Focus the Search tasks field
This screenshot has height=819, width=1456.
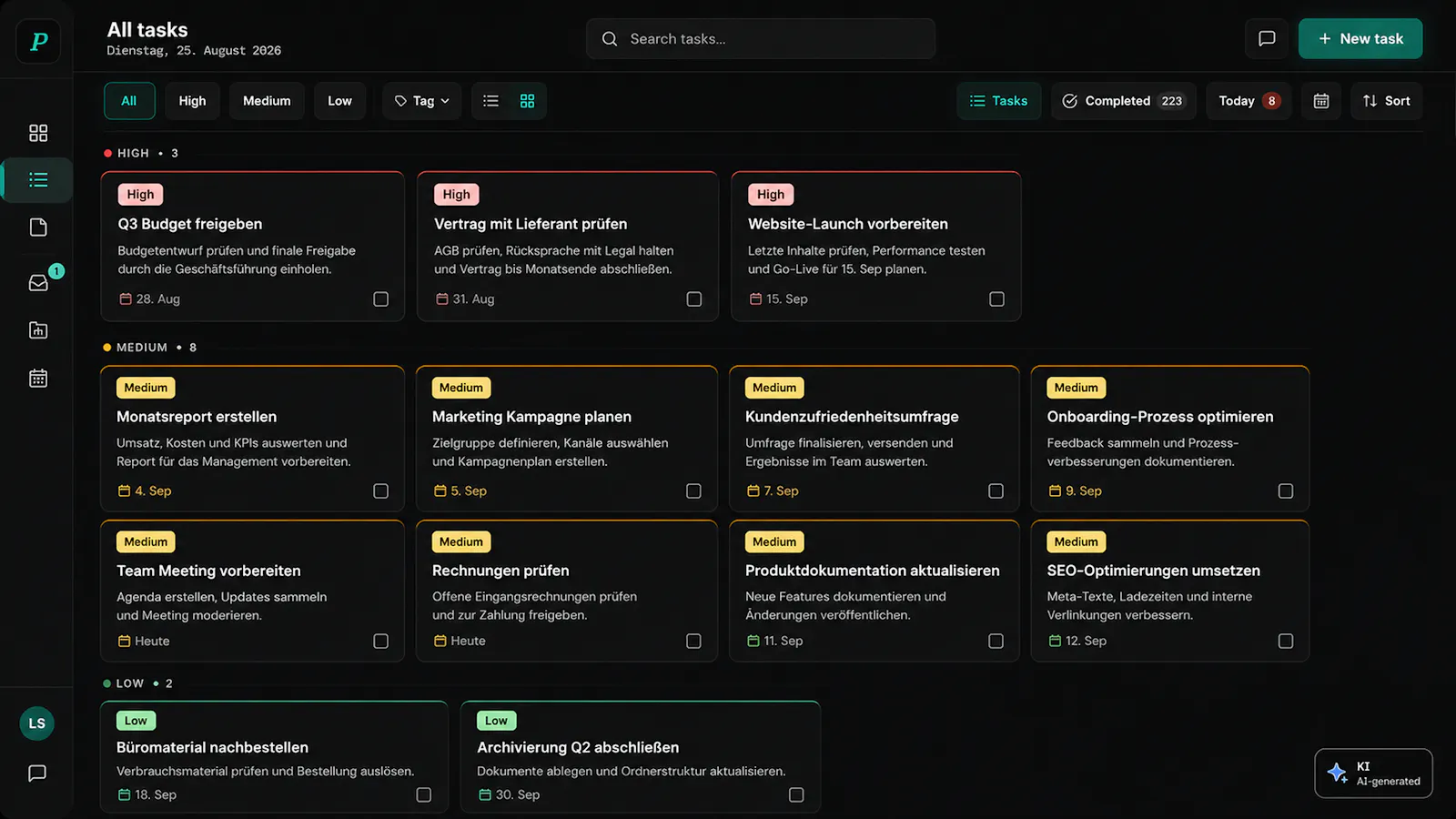click(x=761, y=39)
